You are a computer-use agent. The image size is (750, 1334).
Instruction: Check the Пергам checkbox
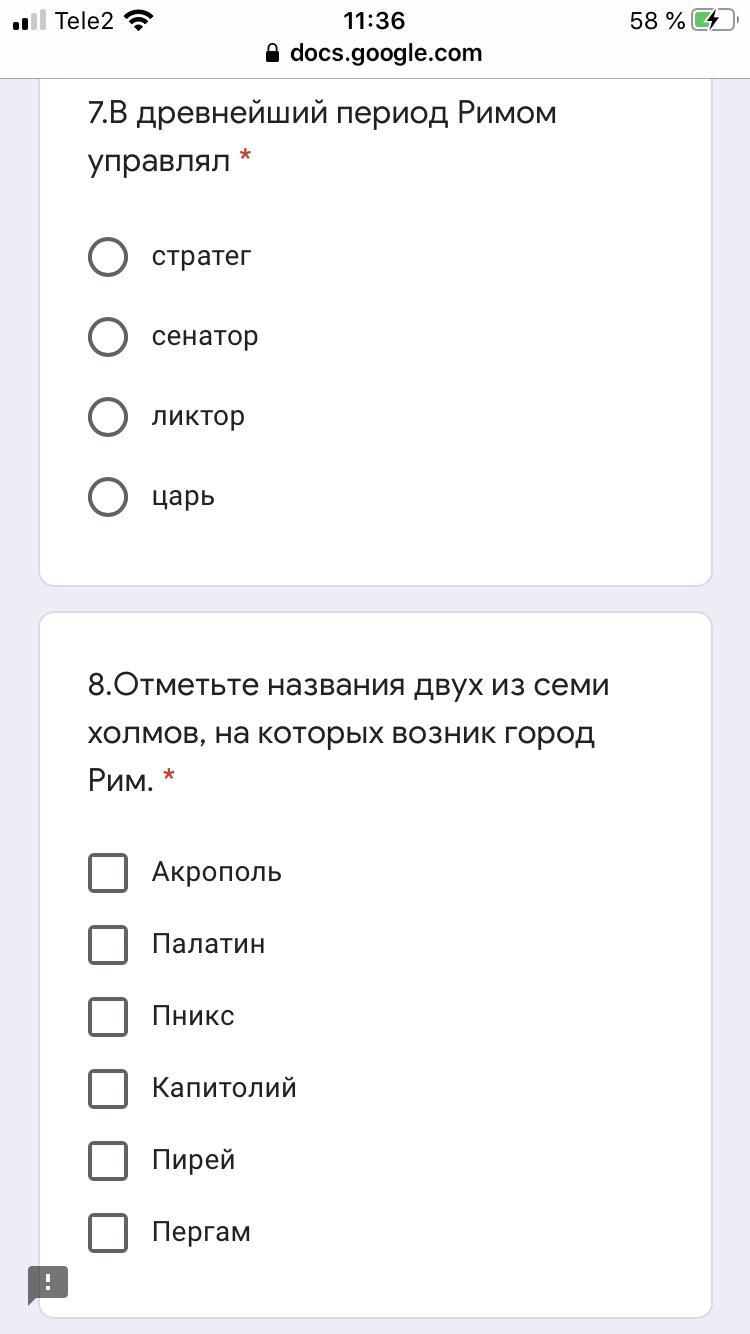108,1232
